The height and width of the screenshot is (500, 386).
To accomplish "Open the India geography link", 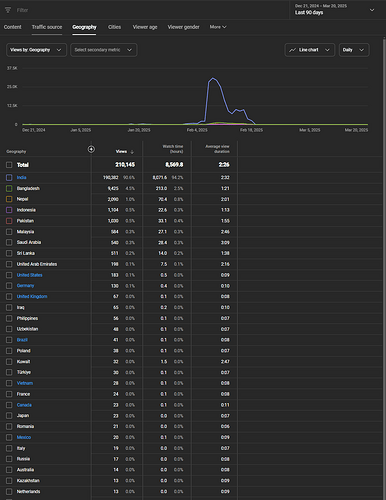I will coord(22,178).
